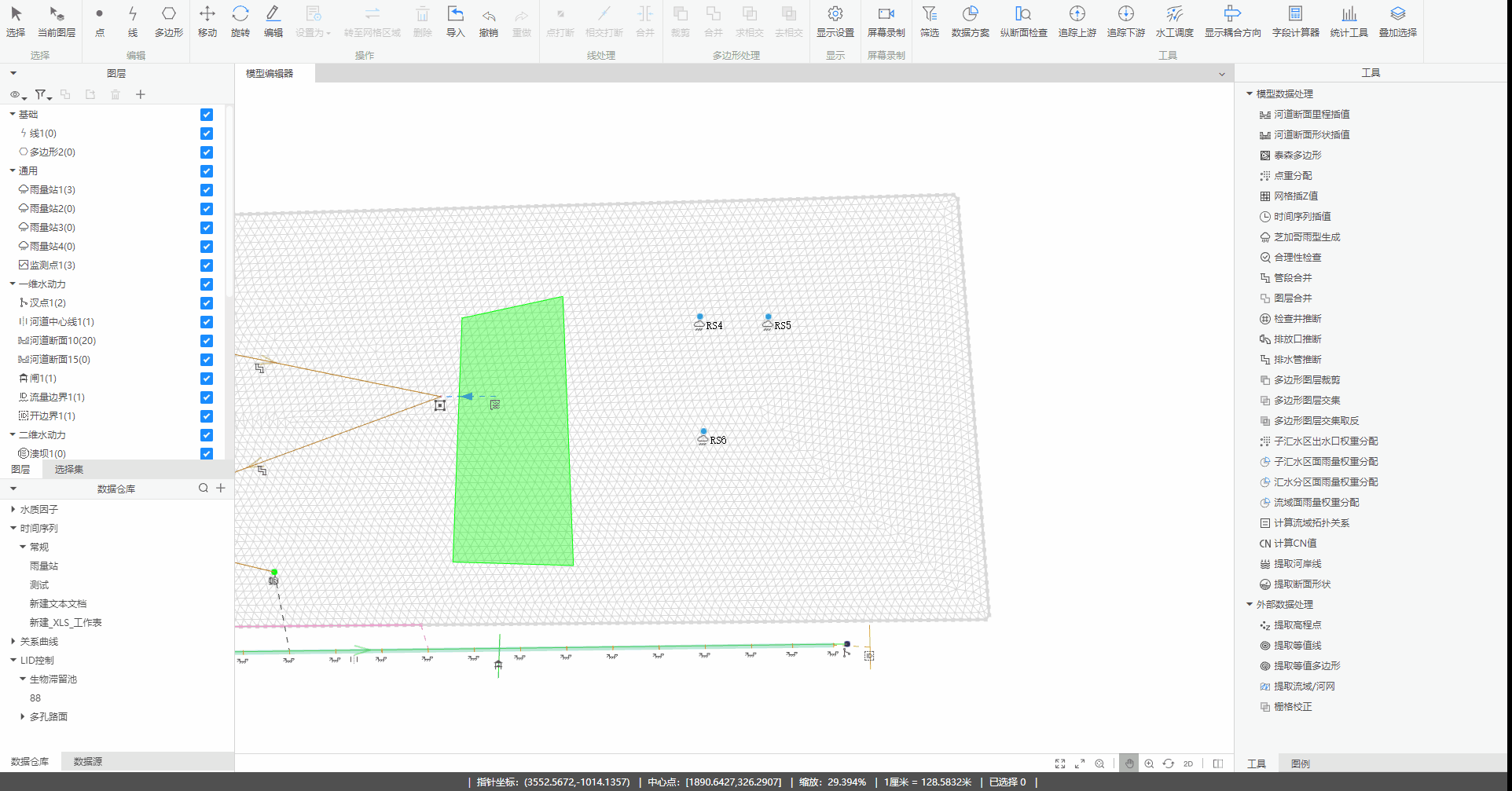1512x791 pixels.
Task: Add a new layer with plus icon
Action: (141, 94)
